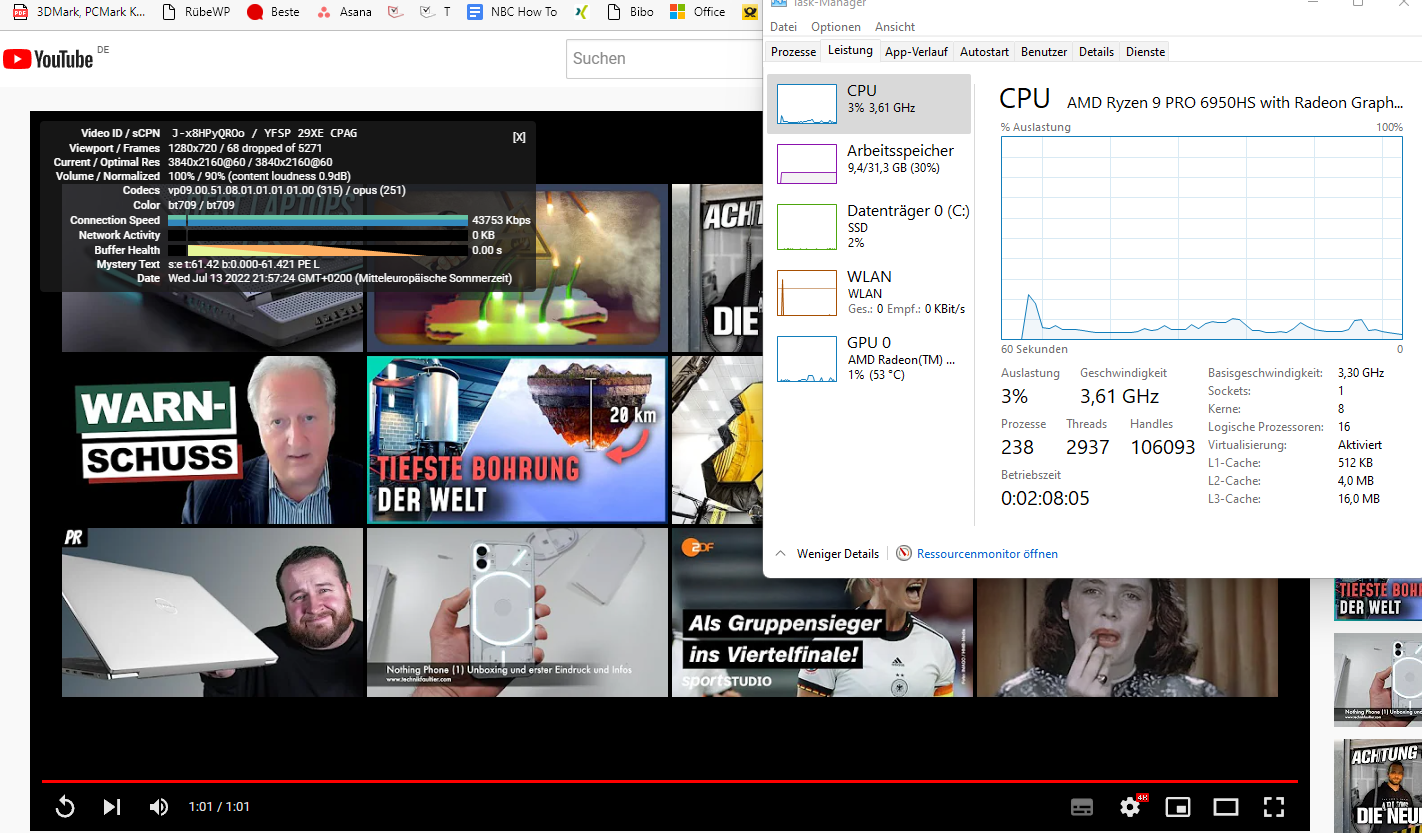
Task: Focus the YouTube Suchen search field
Action: tap(665, 59)
